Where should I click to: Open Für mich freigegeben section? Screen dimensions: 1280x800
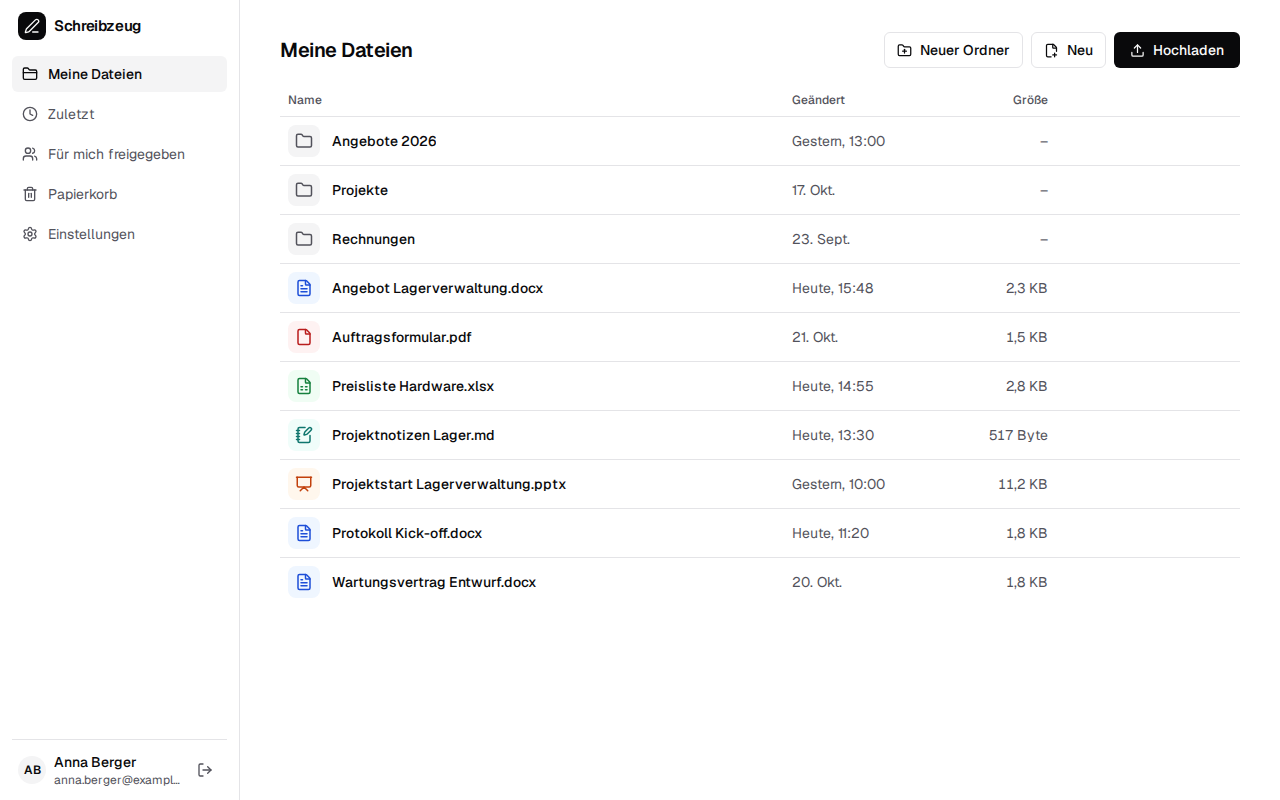point(119,154)
